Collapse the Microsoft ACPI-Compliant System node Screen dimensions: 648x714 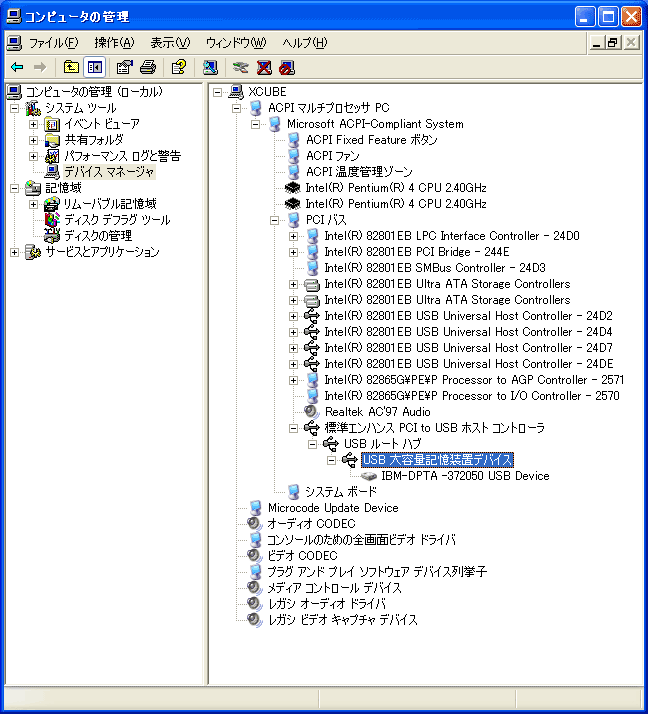(x=255, y=124)
